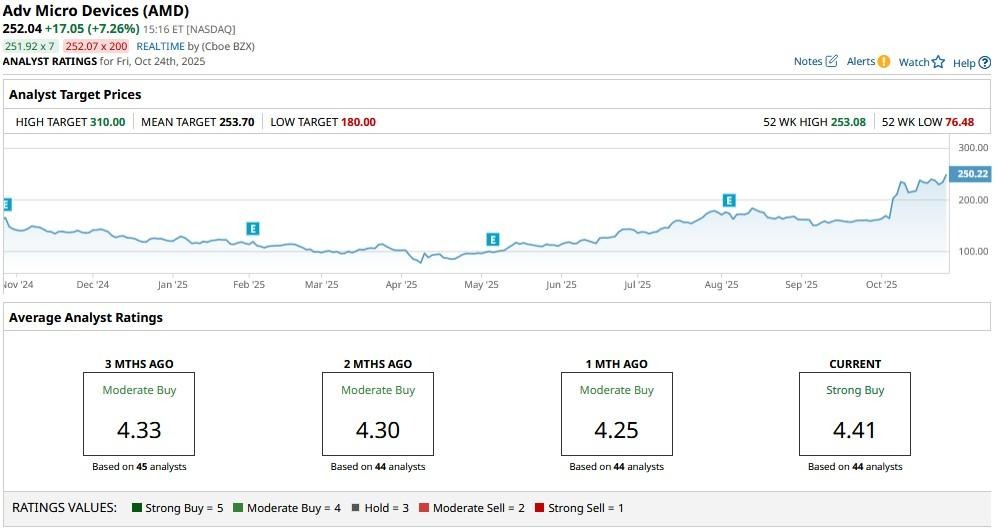The height and width of the screenshot is (529, 996).
Task: Select the earnings marker near Aug '25
Action: (x=729, y=201)
